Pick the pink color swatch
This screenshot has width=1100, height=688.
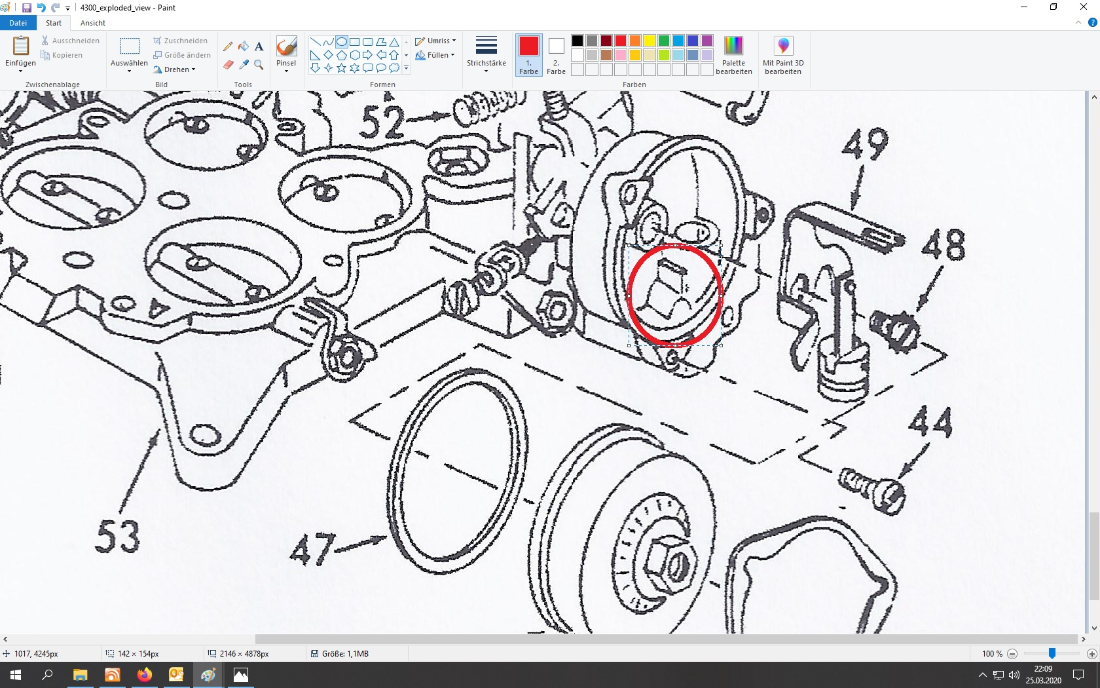pyautogui.click(x=621, y=55)
